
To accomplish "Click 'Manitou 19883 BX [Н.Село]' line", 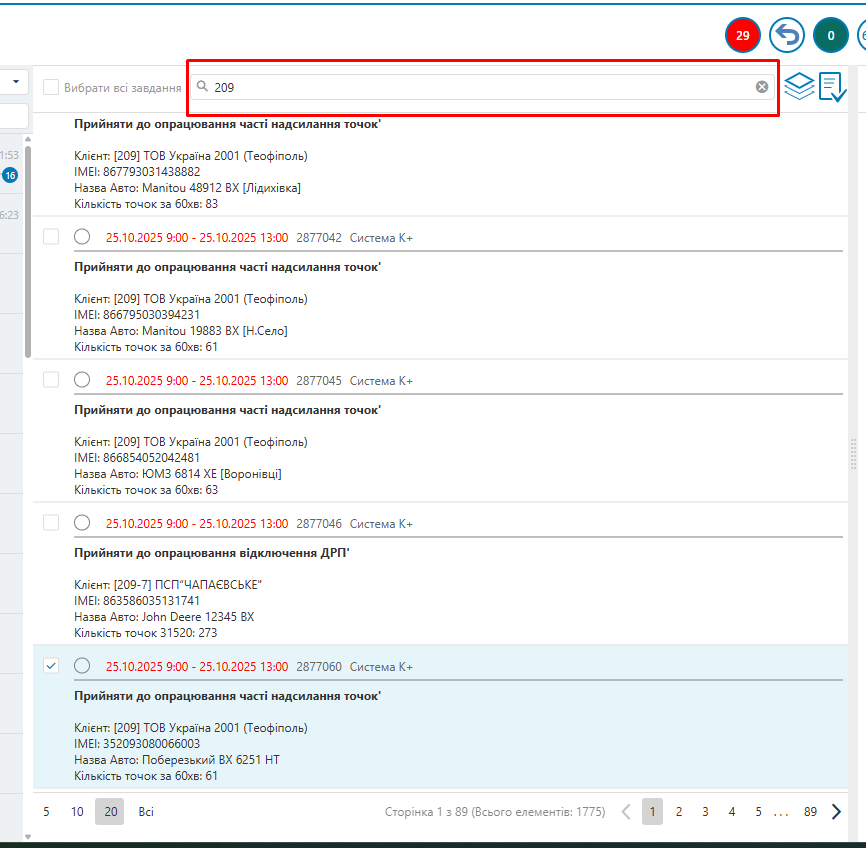I will coord(181,331).
